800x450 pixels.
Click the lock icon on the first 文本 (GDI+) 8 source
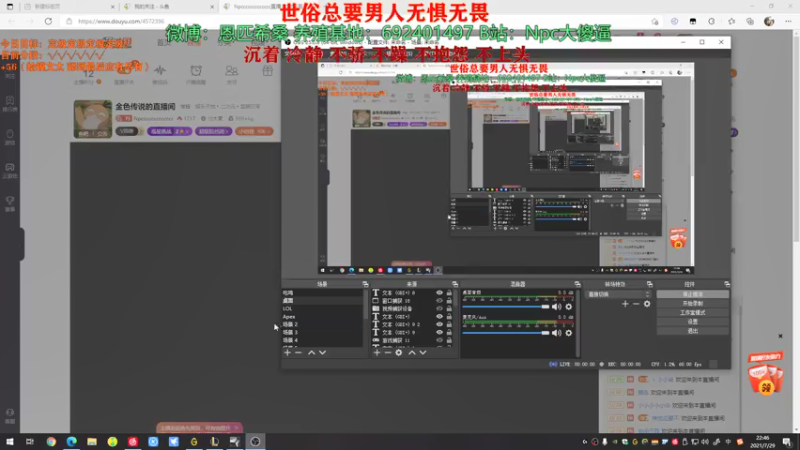coord(449,293)
